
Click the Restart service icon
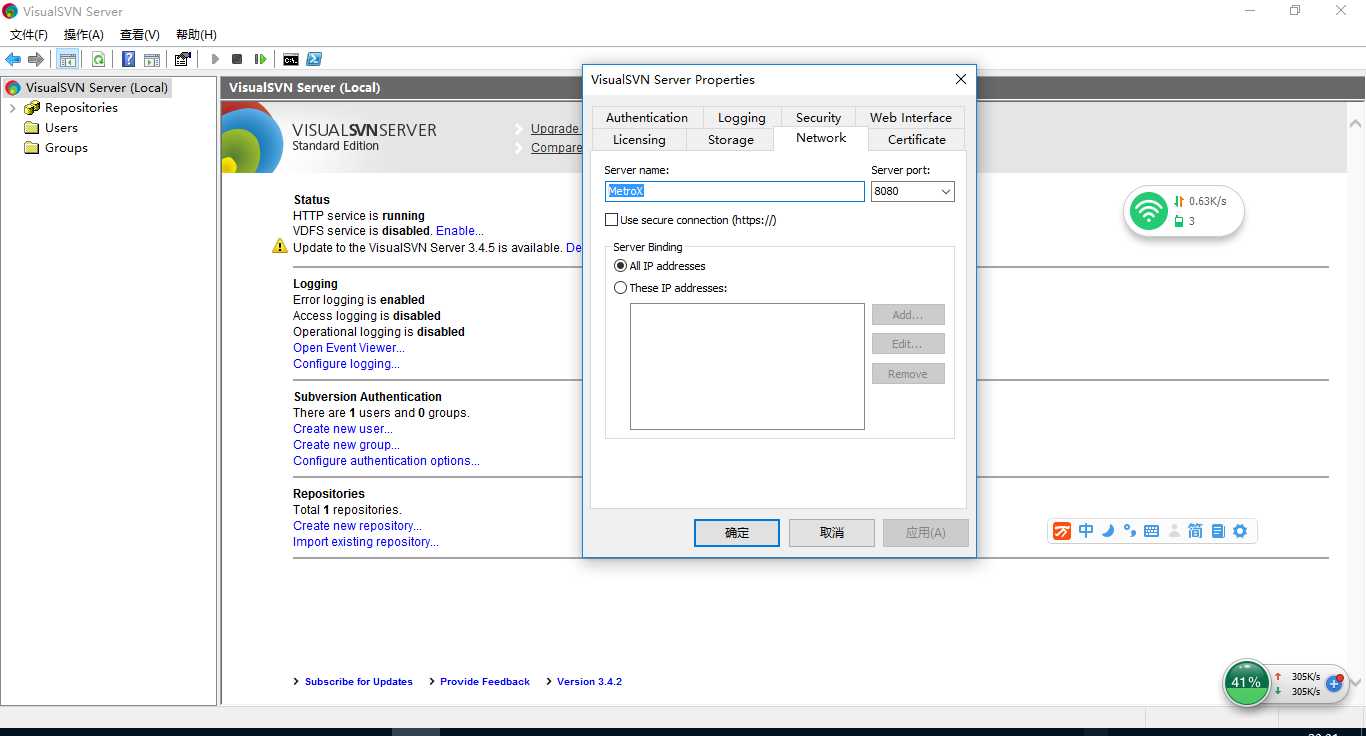coord(260,60)
